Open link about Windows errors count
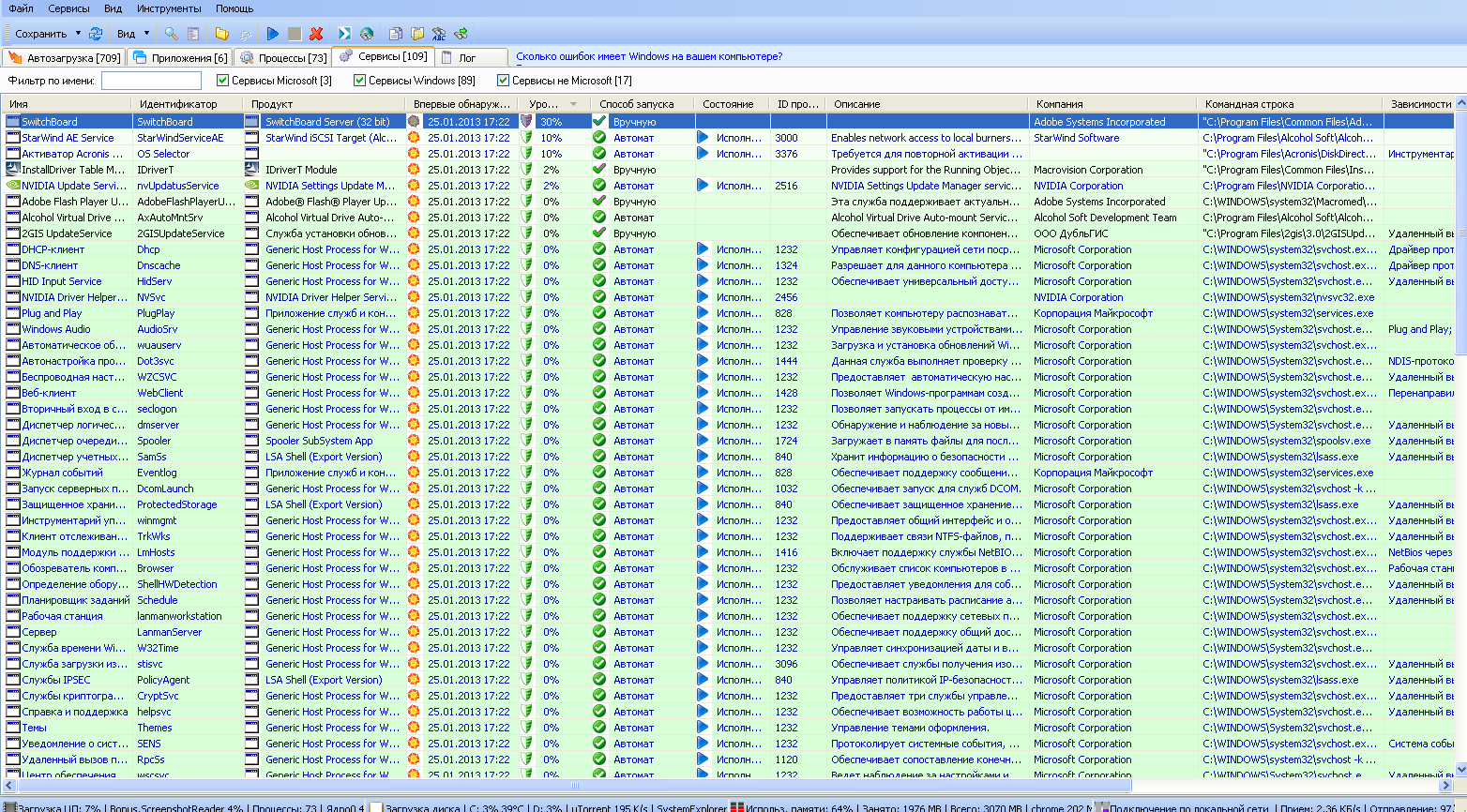 pos(649,56)
